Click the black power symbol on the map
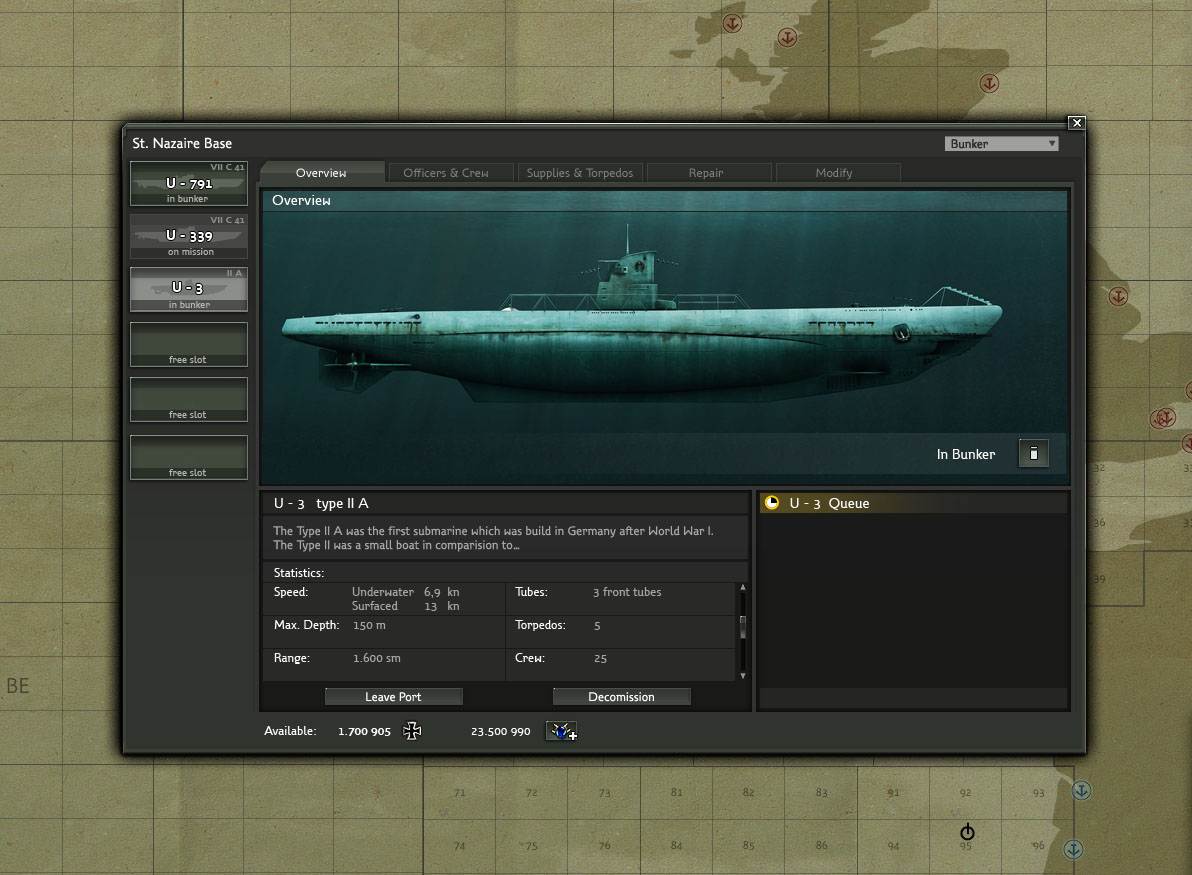 tap(967, 832)
